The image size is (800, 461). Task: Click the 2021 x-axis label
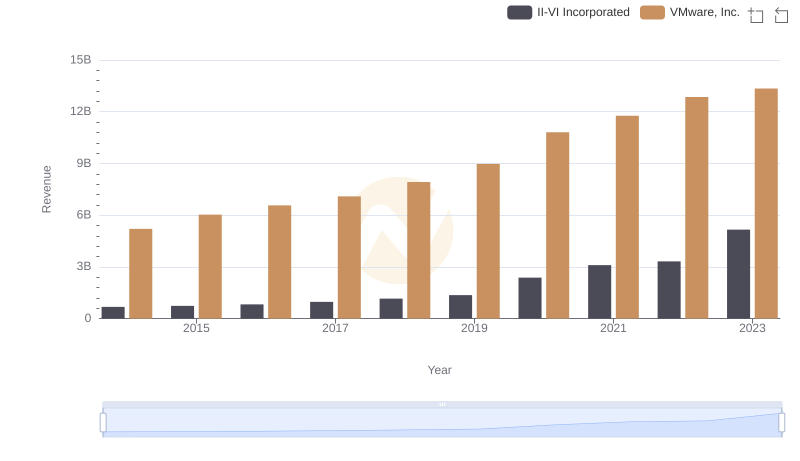pos(613,328)
